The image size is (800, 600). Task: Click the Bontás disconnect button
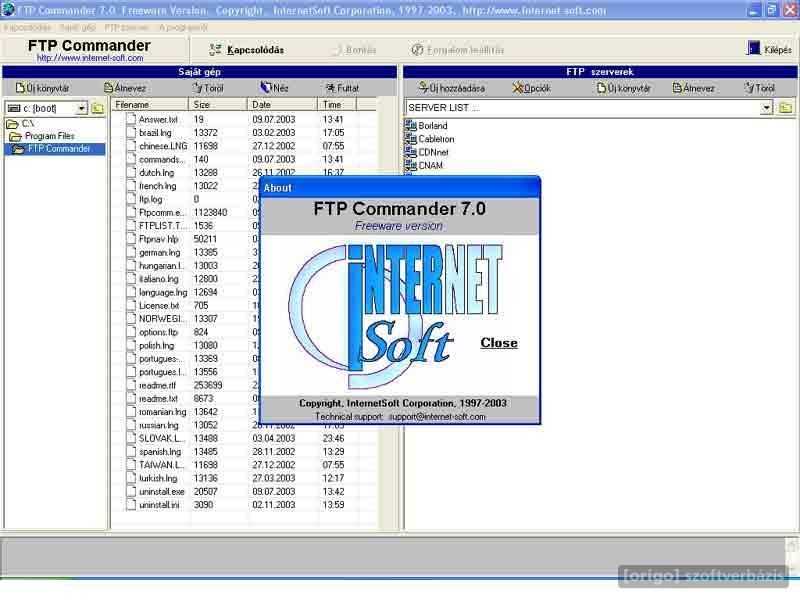tap(355, 50)
